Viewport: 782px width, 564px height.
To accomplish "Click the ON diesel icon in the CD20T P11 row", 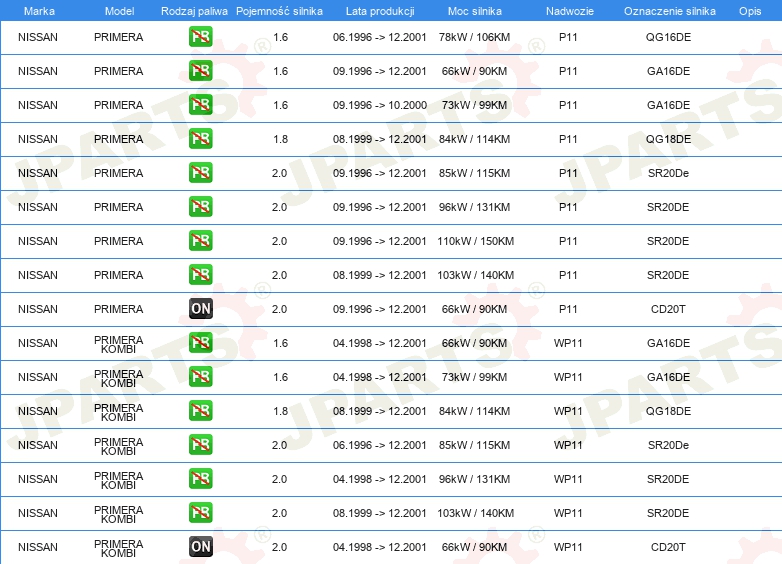I will click(x=200, y=309).
